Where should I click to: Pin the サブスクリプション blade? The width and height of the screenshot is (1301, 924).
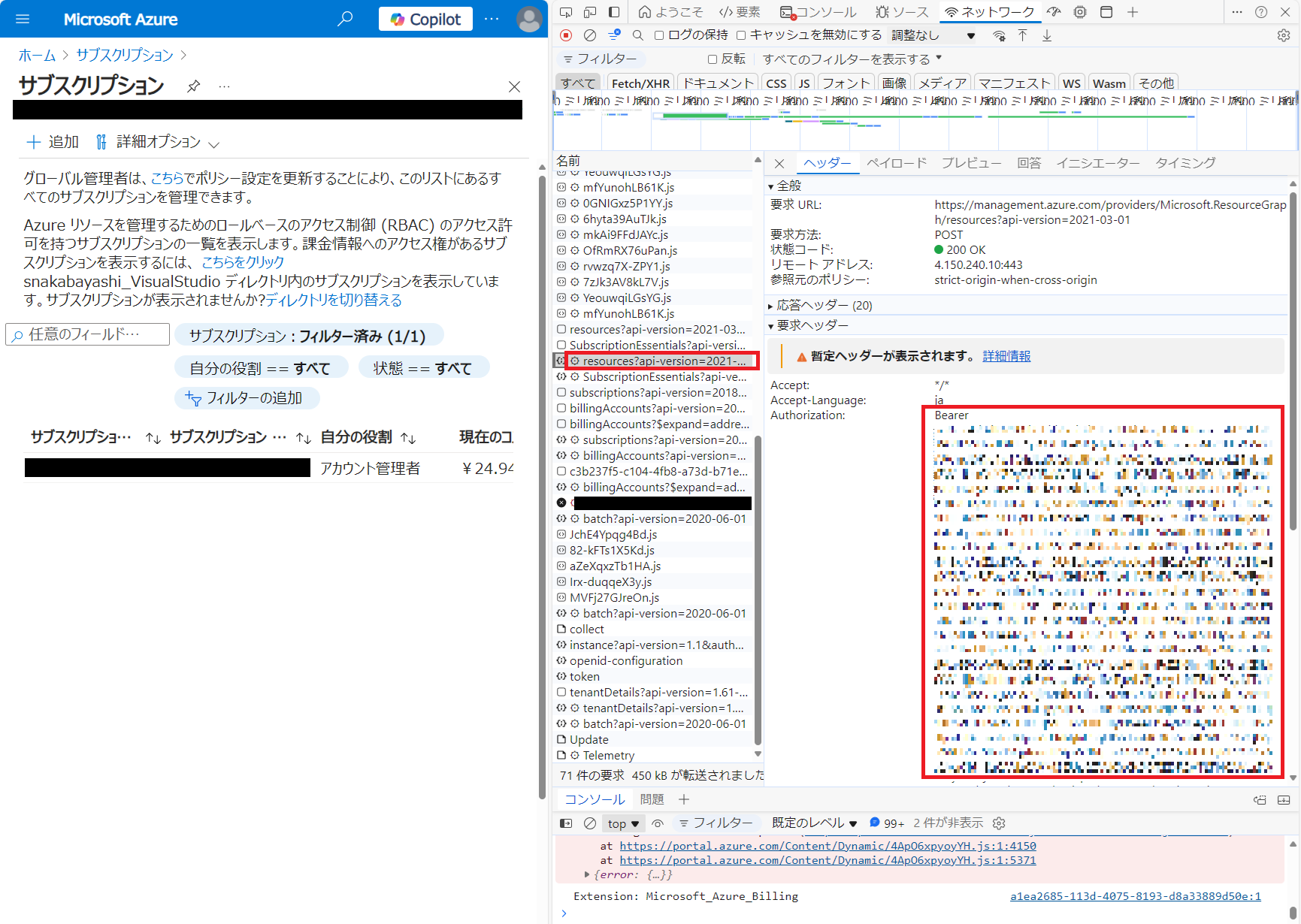pyautogui.click(x=194, y=86)
